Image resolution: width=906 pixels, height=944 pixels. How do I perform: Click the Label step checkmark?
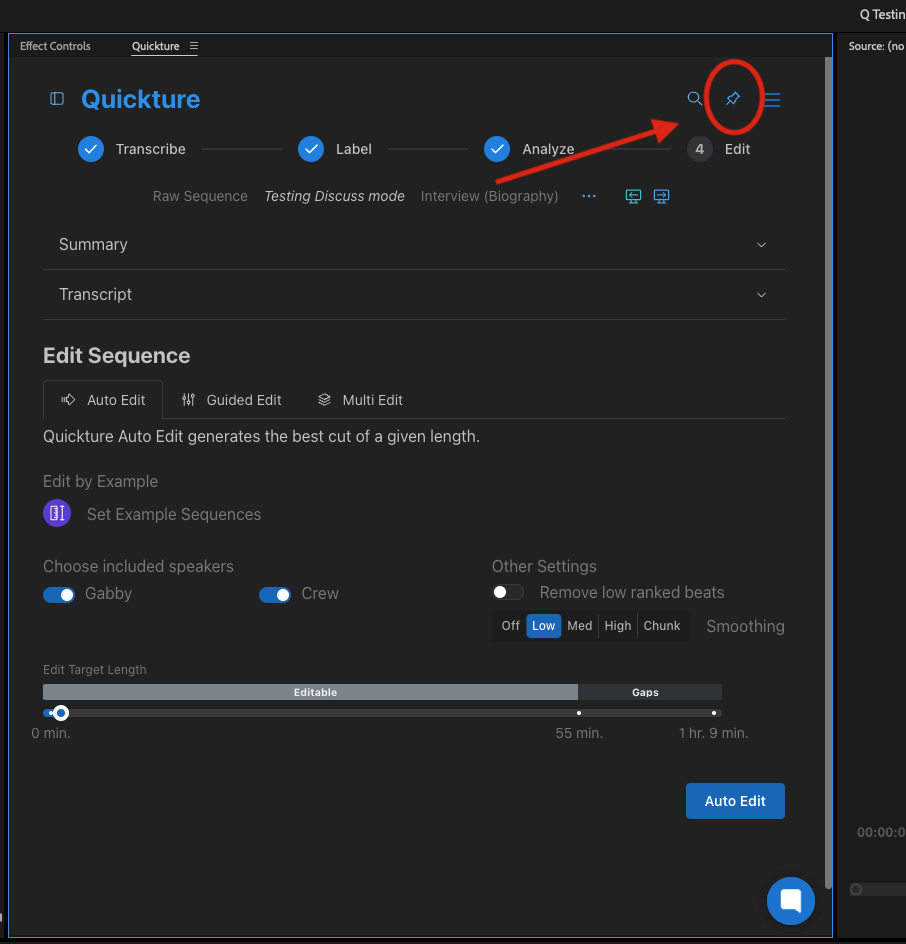pos(311,149)
